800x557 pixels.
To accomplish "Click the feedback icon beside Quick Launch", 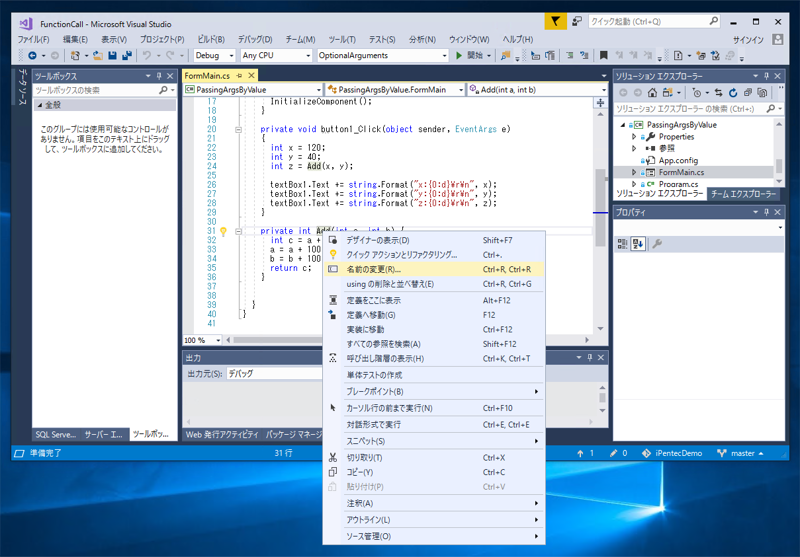I will click(577, 21).
